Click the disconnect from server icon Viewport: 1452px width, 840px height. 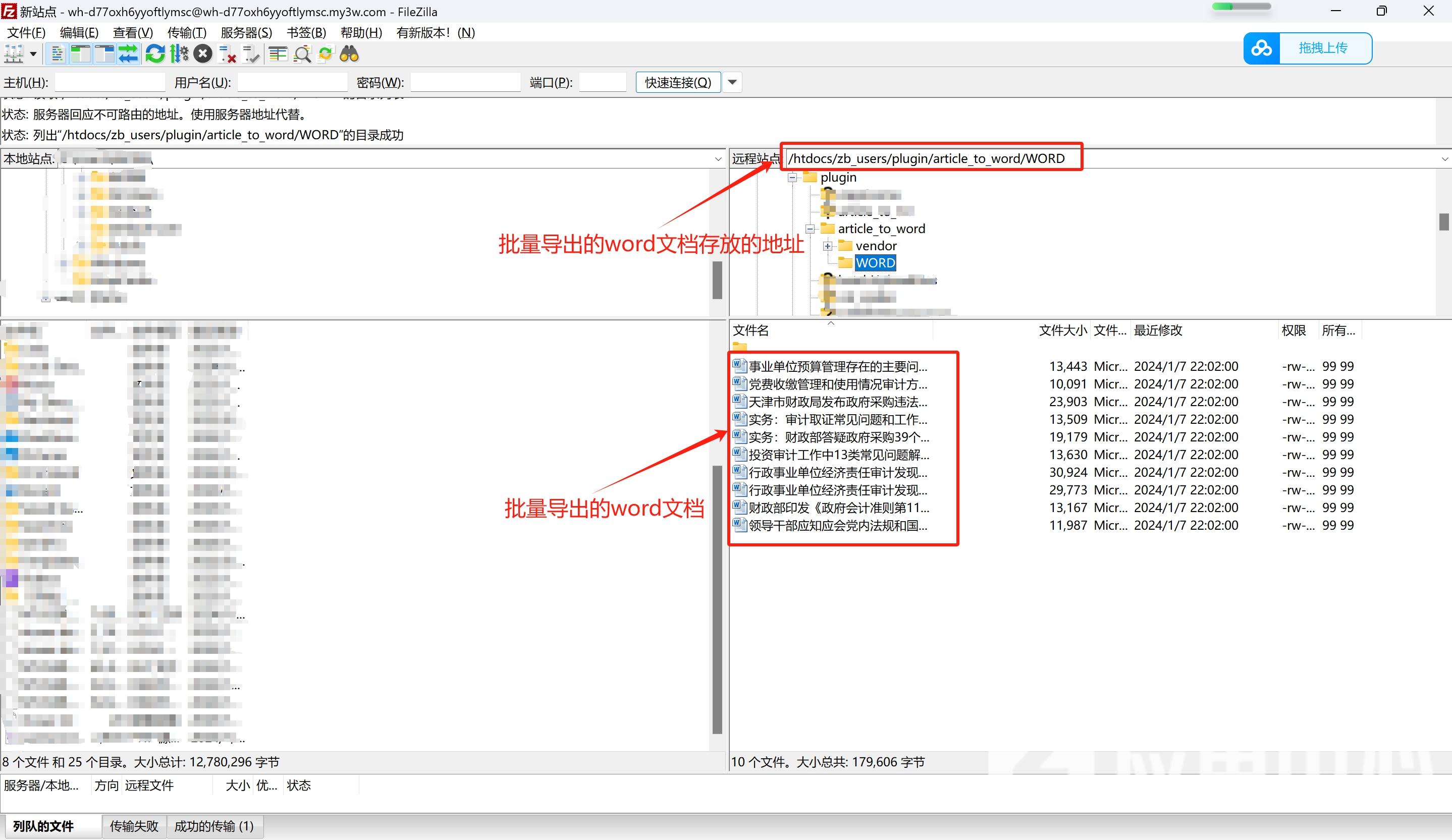228,54
